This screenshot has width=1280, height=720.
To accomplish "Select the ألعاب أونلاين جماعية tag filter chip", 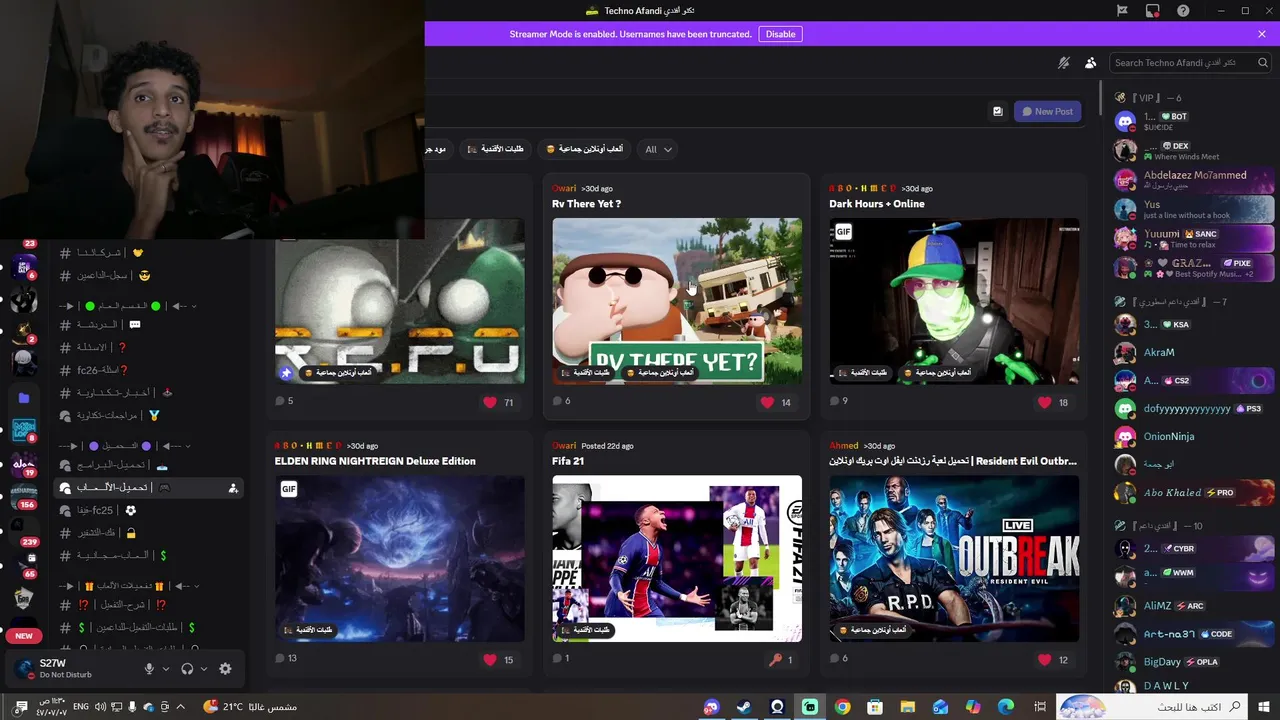I will [585, 149].
